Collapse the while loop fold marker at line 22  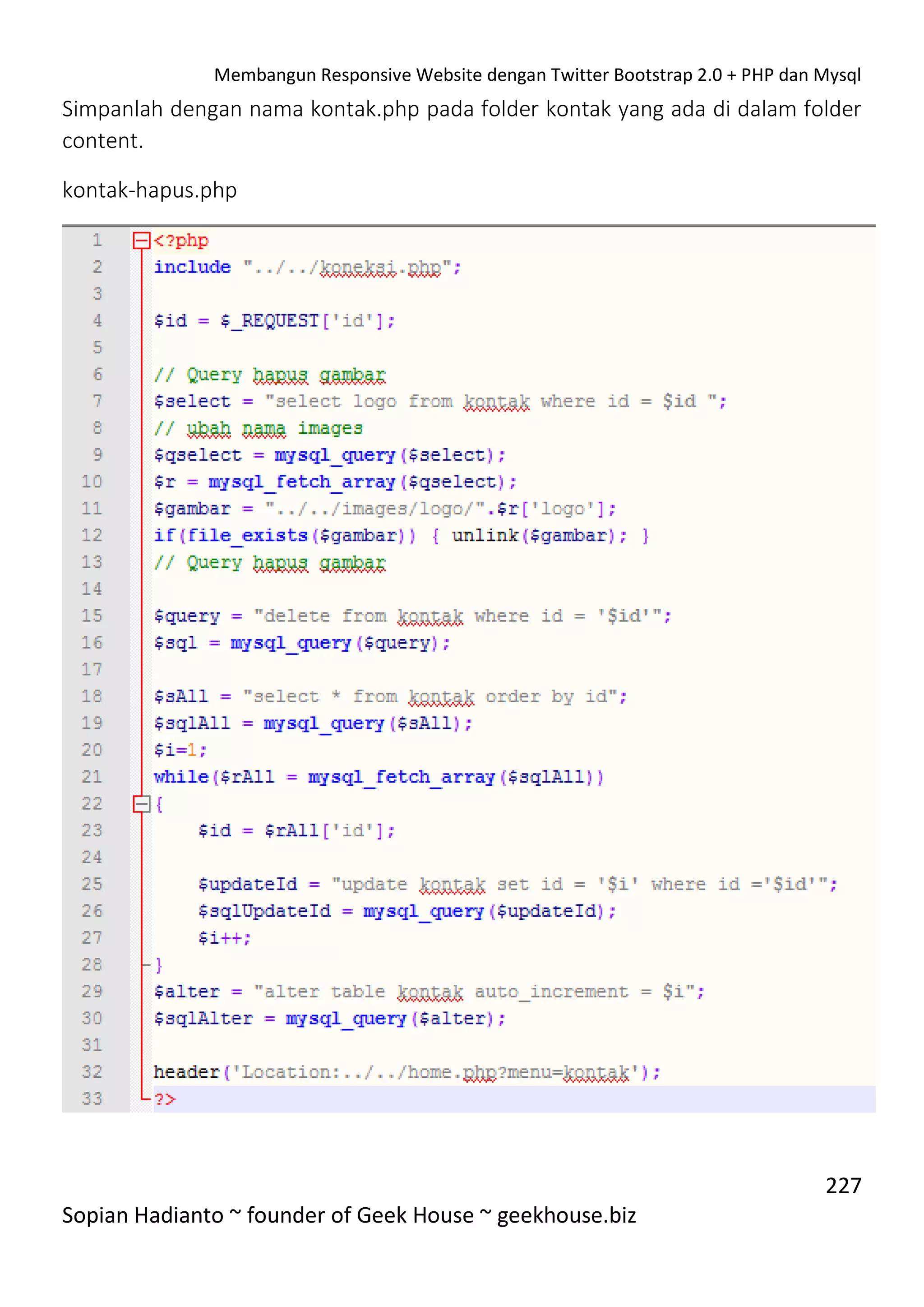tap(141, 804)
